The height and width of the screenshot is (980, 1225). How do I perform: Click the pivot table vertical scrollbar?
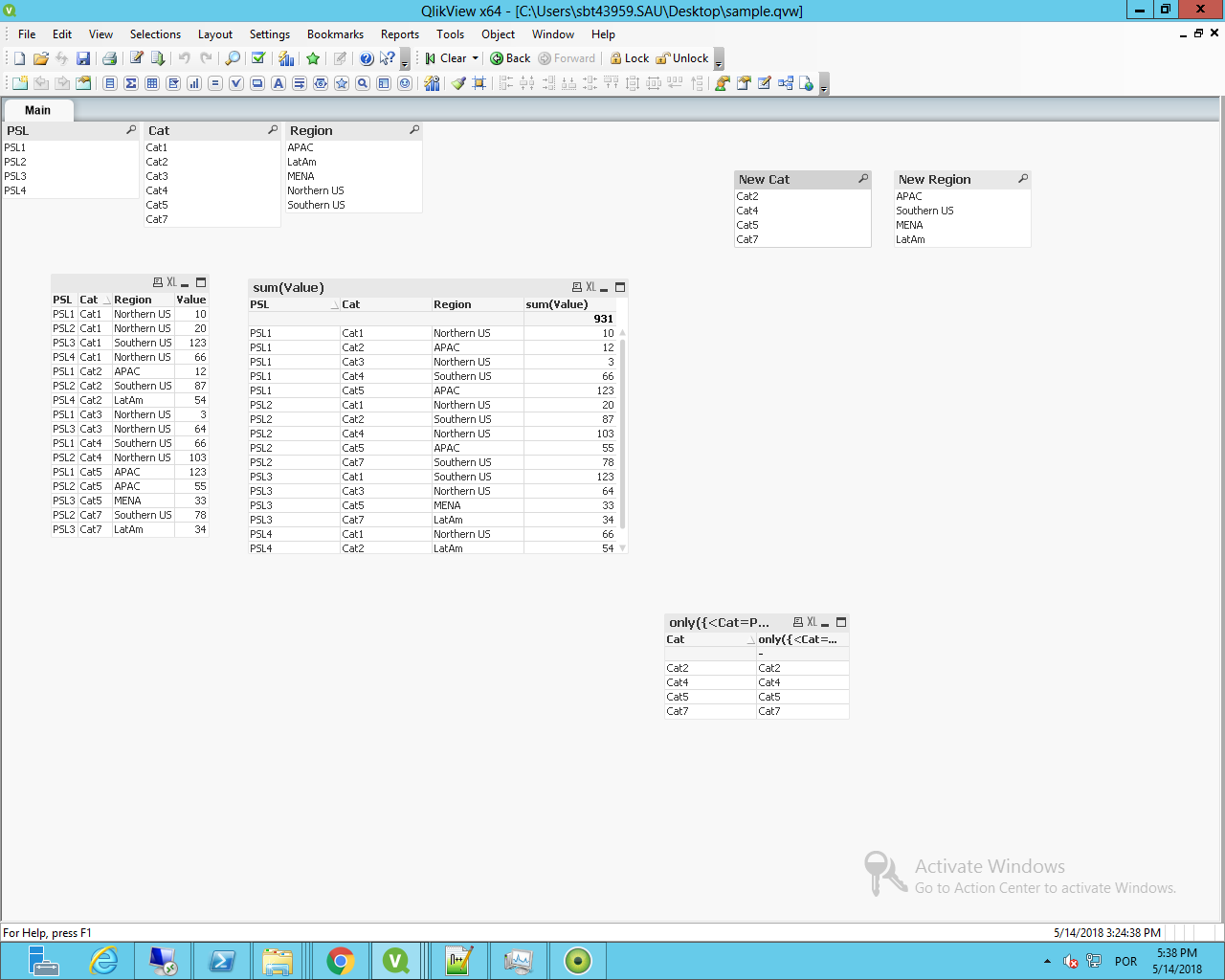tap(623, 434)
